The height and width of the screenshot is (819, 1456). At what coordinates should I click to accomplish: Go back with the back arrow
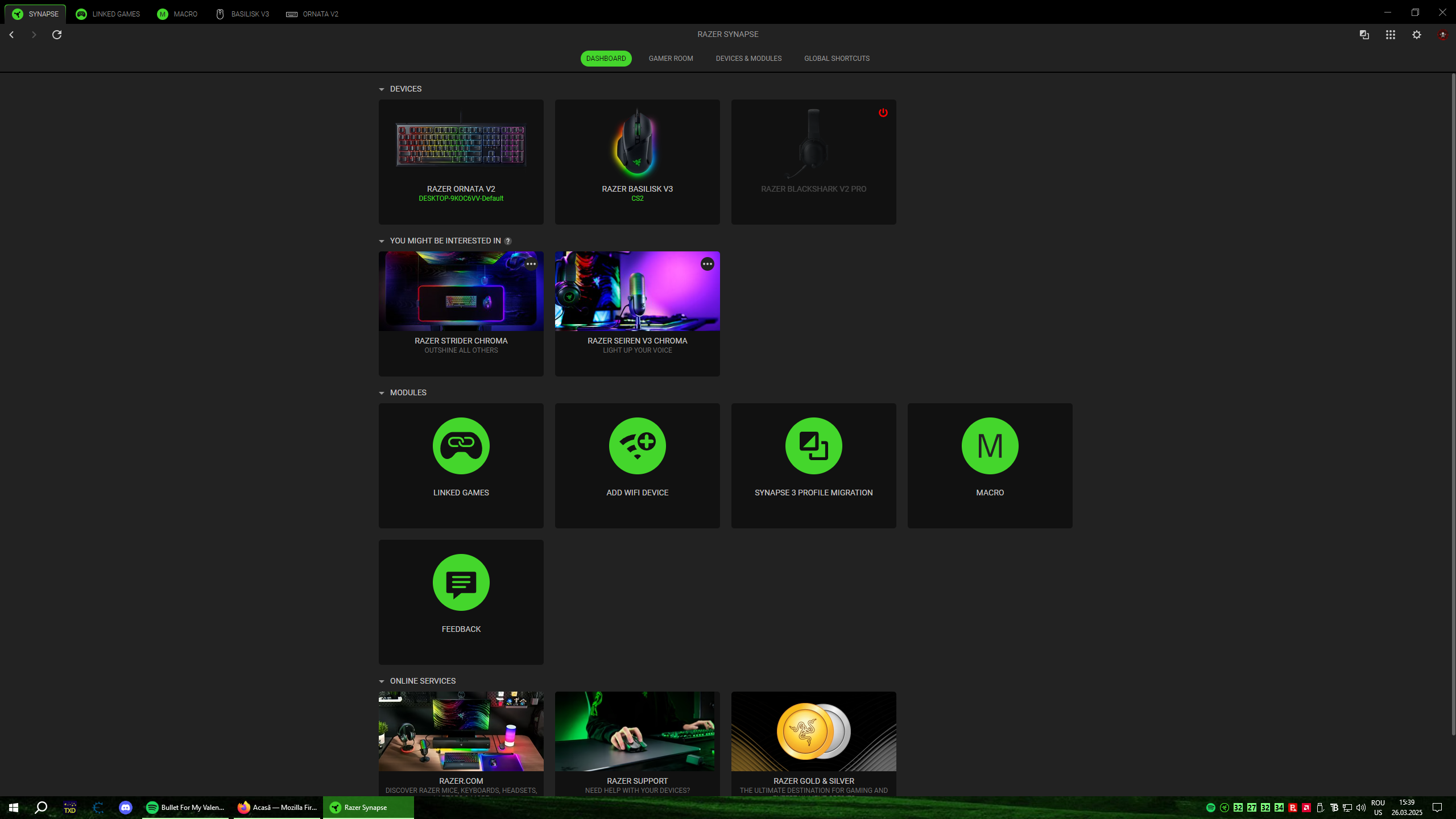(x=11, y=35)
